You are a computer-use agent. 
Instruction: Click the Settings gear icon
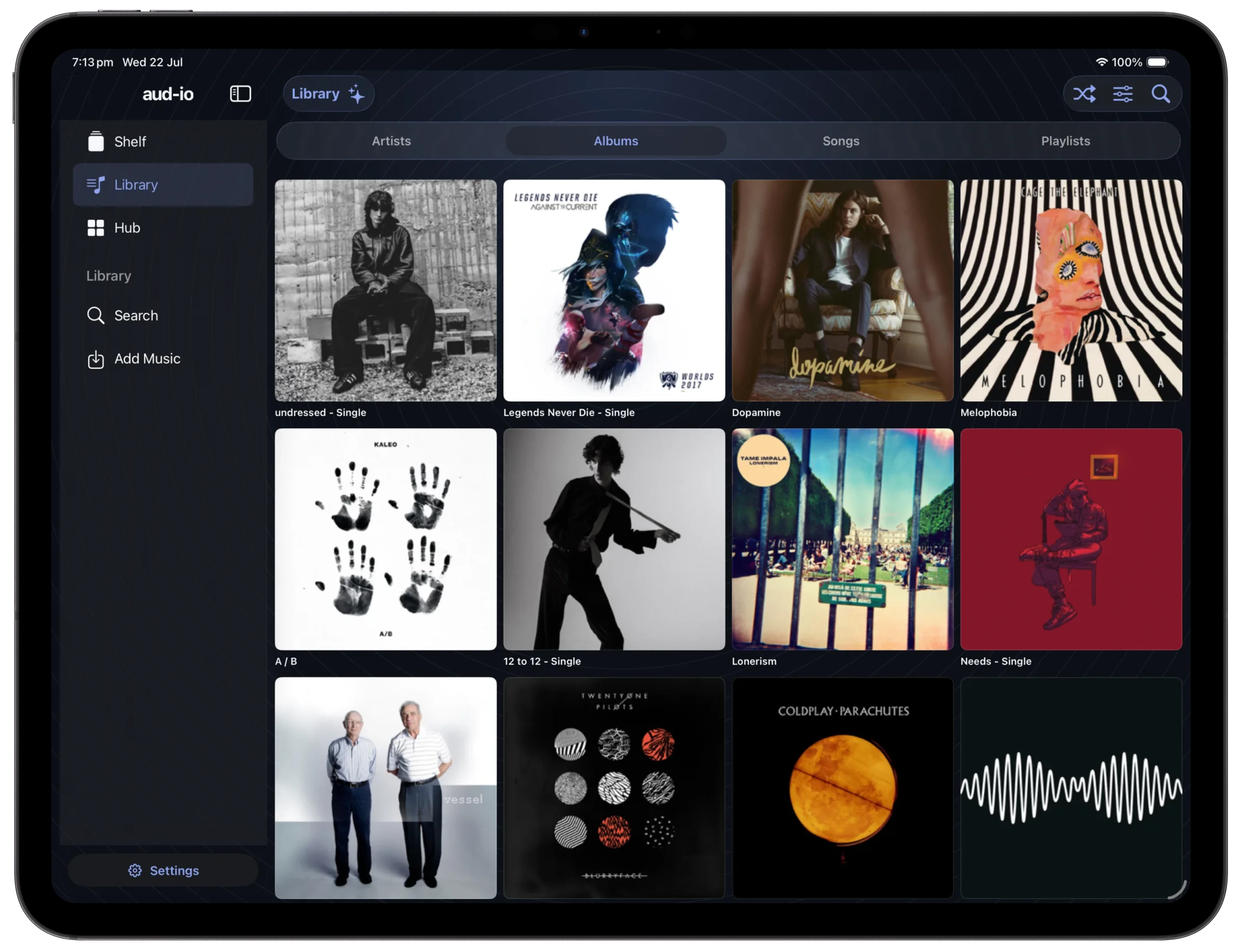pyautogui.click(x=135, y=870)
